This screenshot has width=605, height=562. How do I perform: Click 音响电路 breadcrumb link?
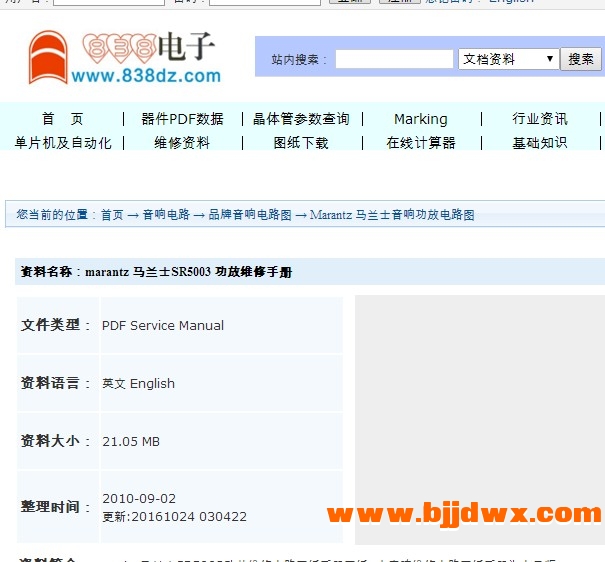click(166, 215)
